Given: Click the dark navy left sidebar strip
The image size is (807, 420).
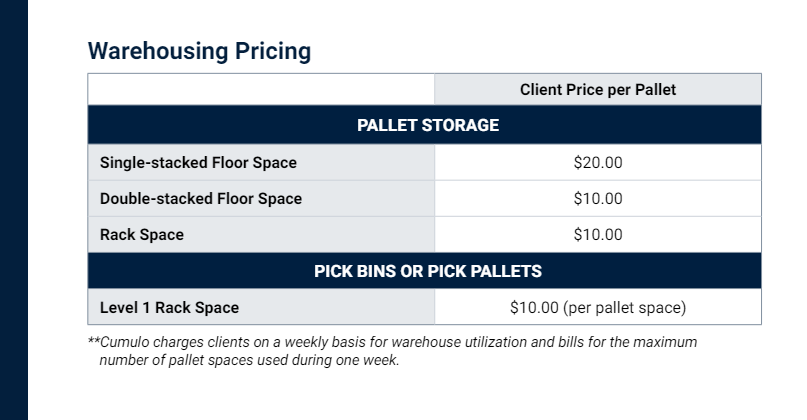Looking at the screenshot, I should point(14,210).
